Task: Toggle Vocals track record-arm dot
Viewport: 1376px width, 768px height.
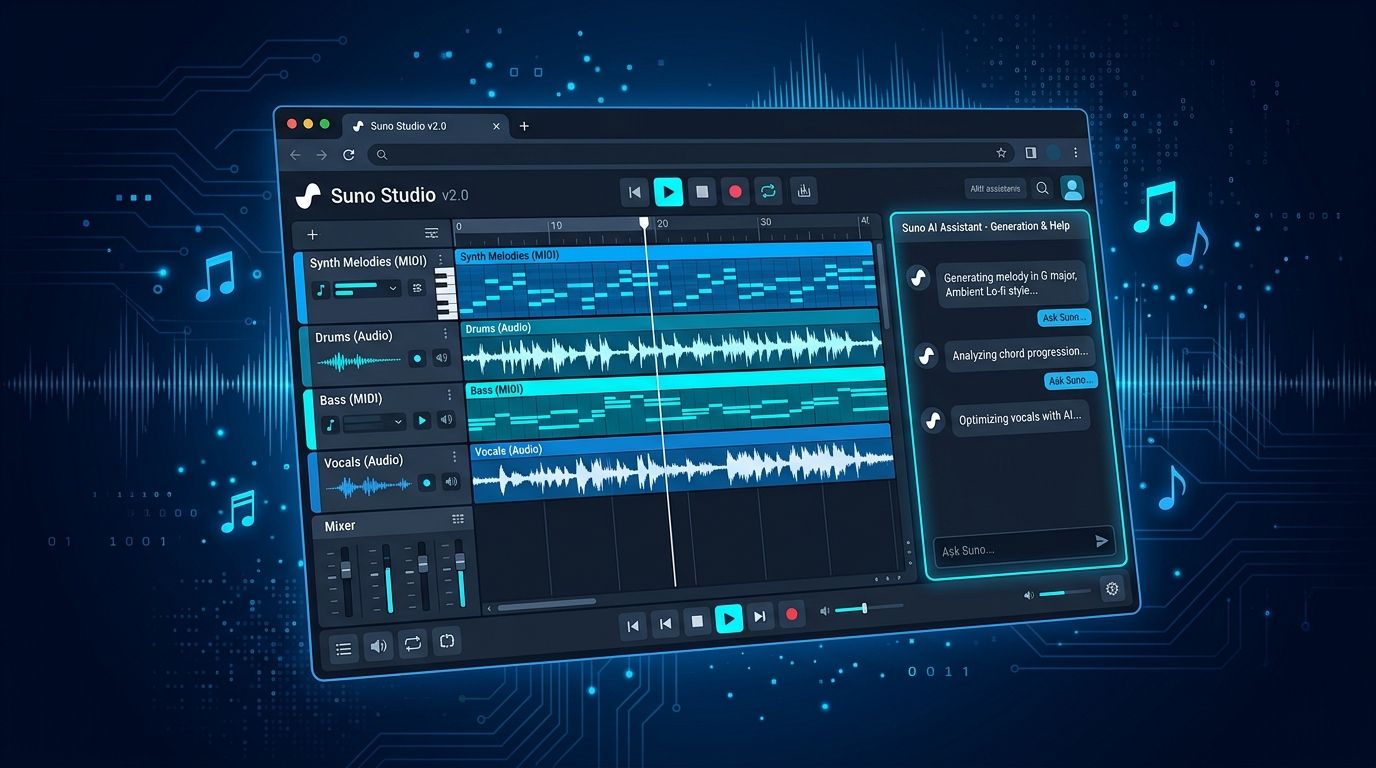Action: coord(427,483)
